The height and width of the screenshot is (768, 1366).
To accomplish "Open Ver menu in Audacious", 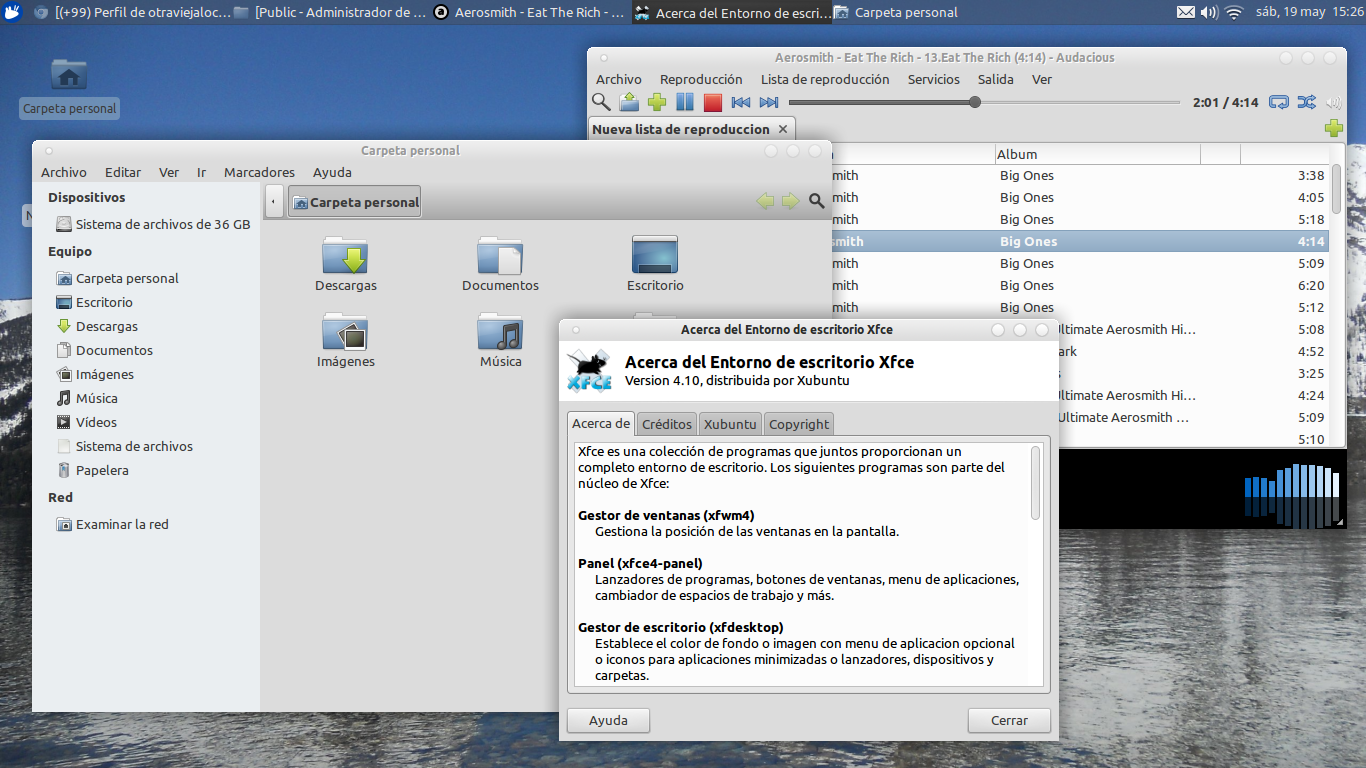I will pos(1042,79).
